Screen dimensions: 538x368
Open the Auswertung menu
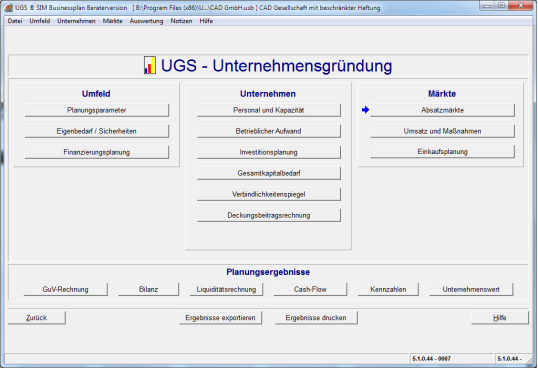point(146,21)
